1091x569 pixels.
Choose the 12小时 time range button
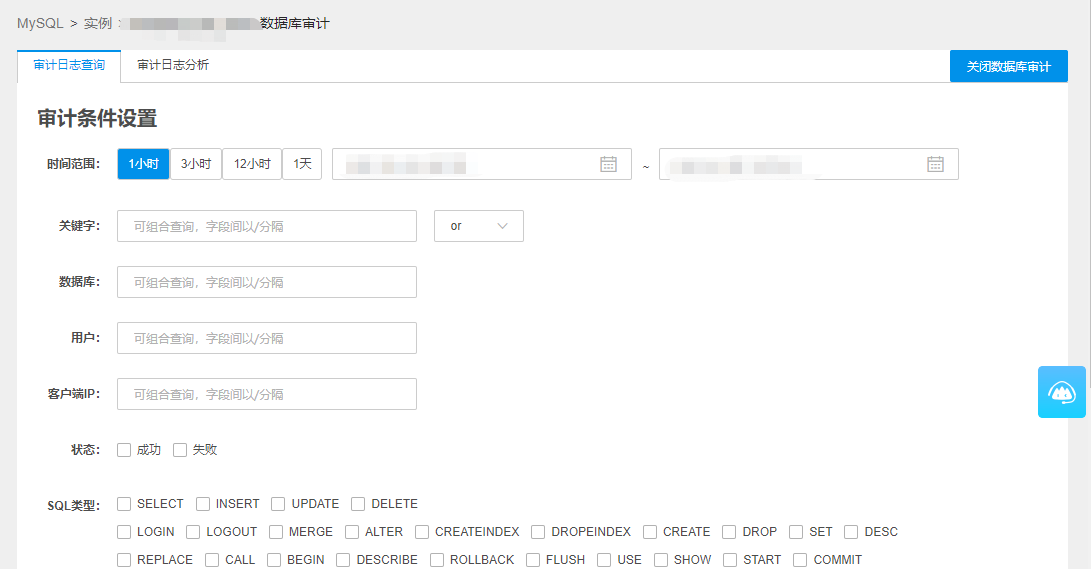click(x=252, y=164)
